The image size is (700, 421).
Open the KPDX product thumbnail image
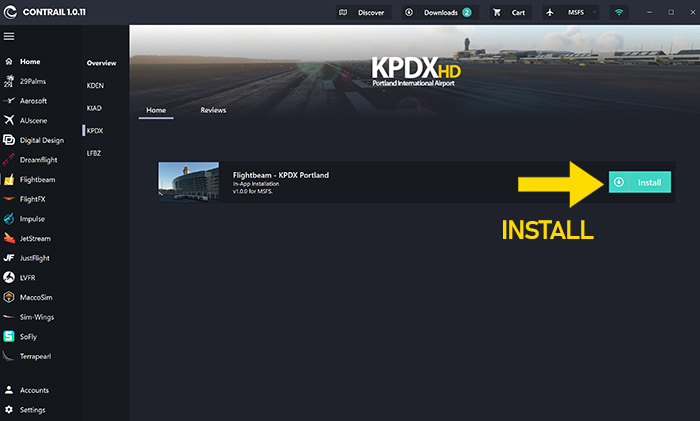tap(189, 182)
